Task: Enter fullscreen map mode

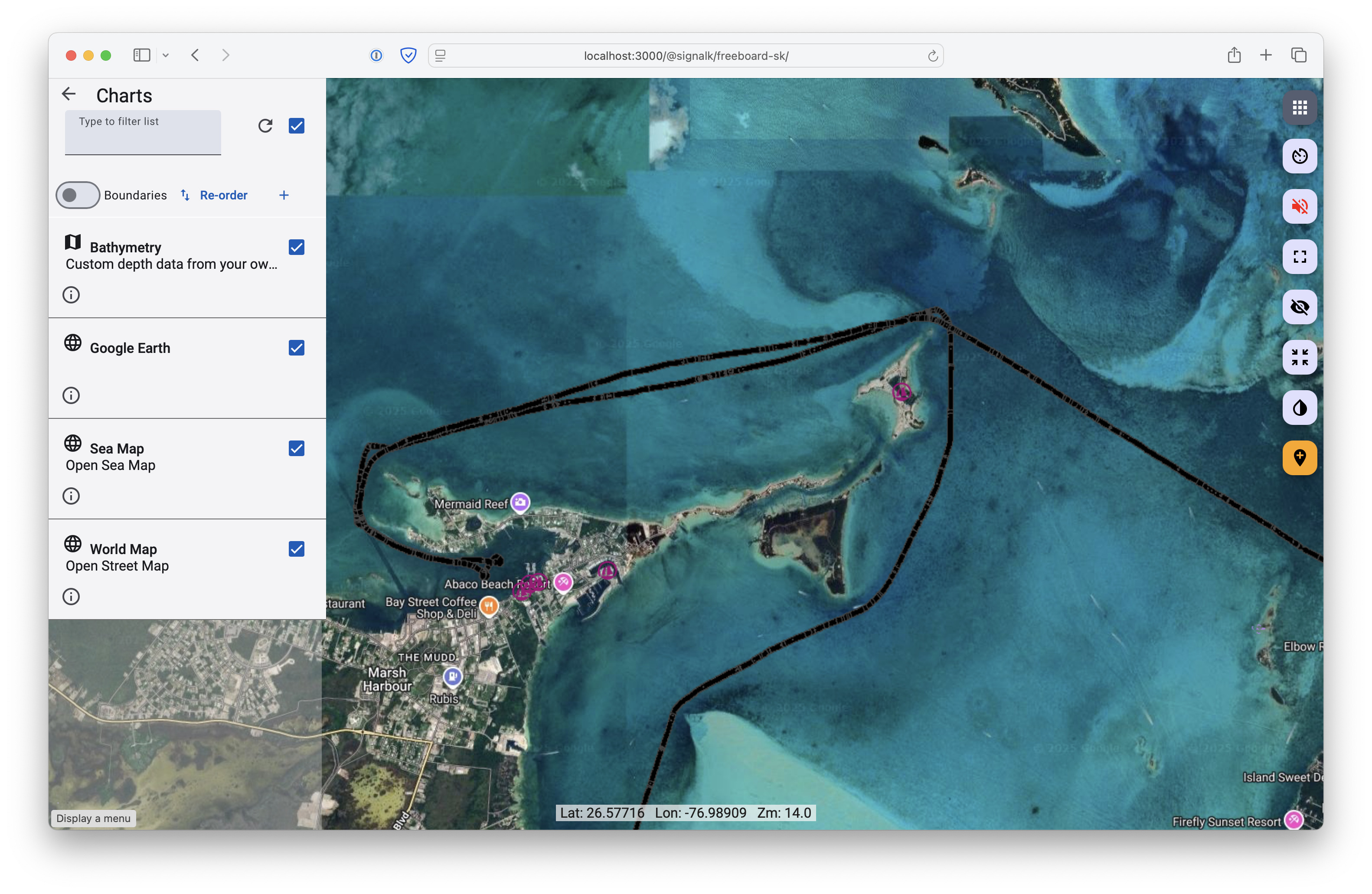Action: tap(1299, 257)
